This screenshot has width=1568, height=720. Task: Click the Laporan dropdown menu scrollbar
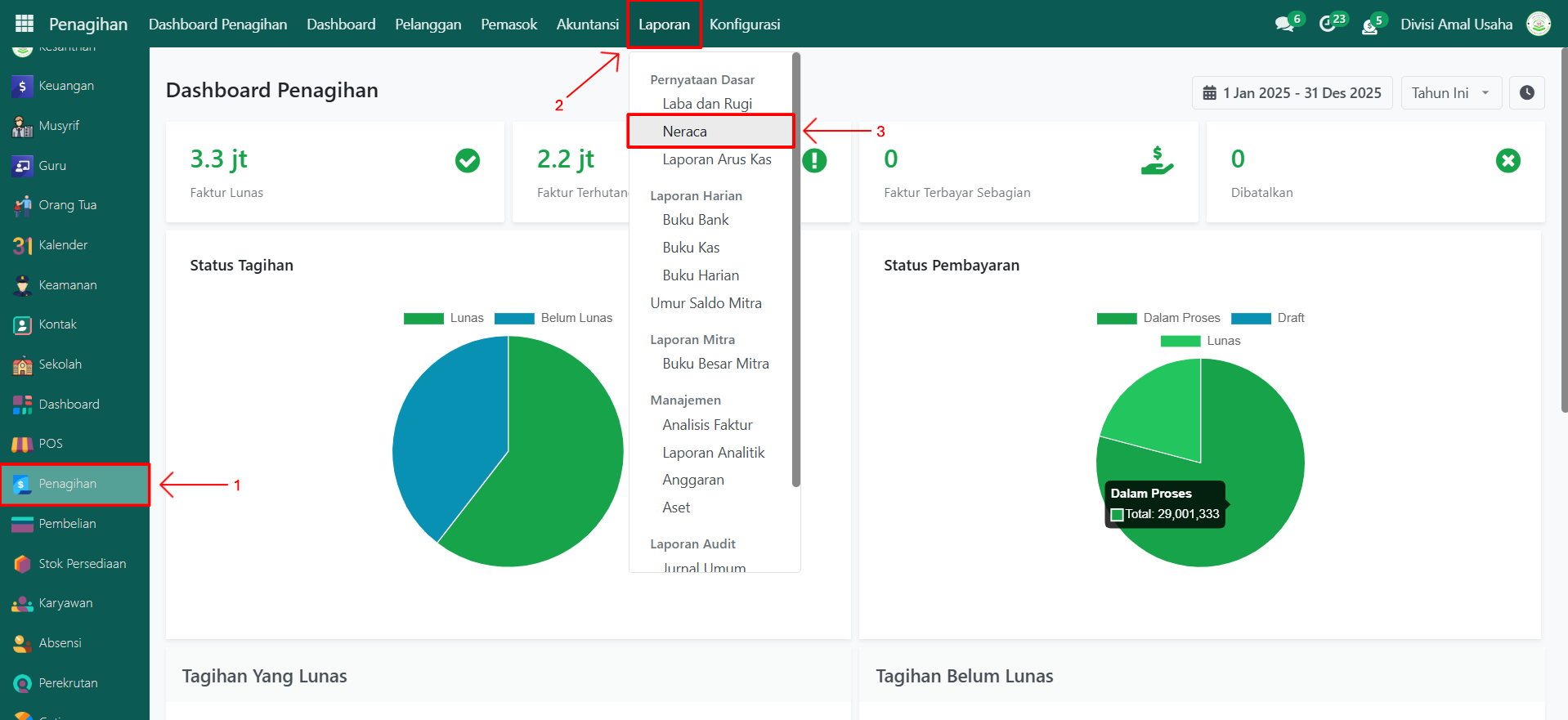tap(796, 270)
